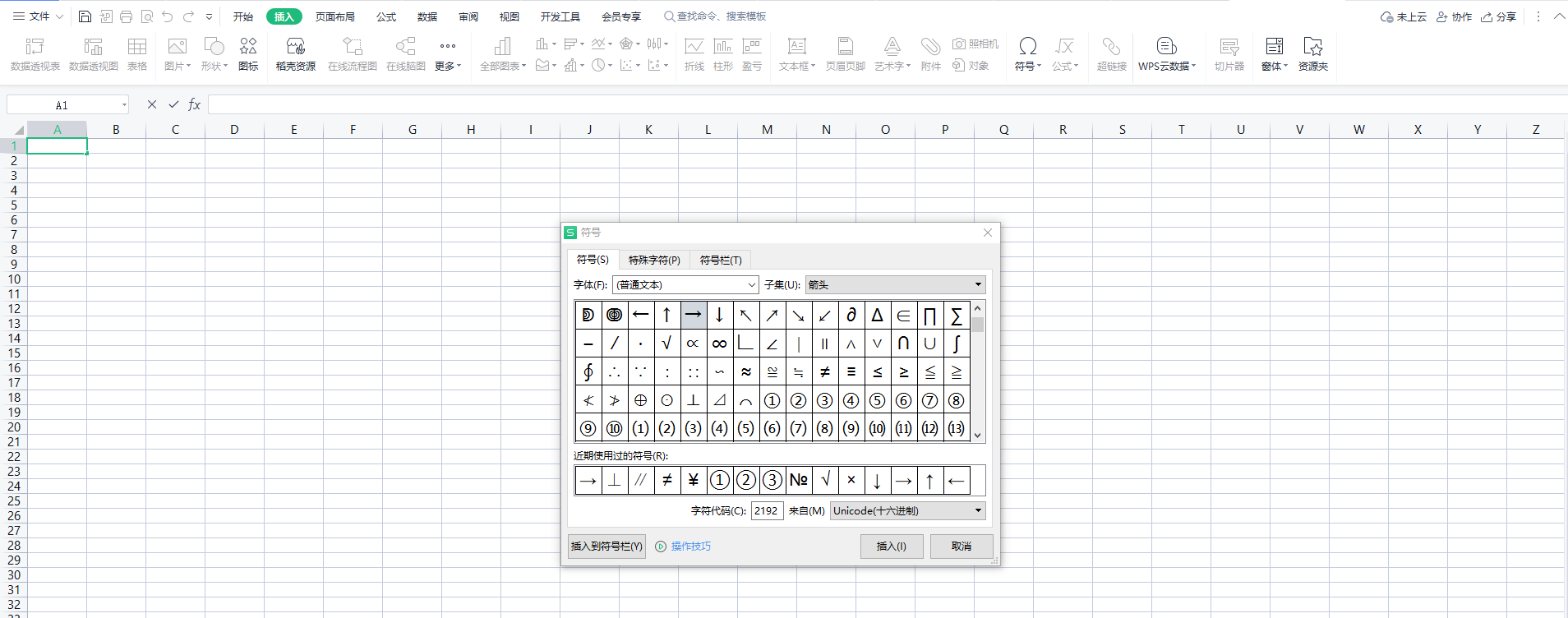Click the Cancel (取消) button
Screen dimensions: 1568x618
(961, 547)
